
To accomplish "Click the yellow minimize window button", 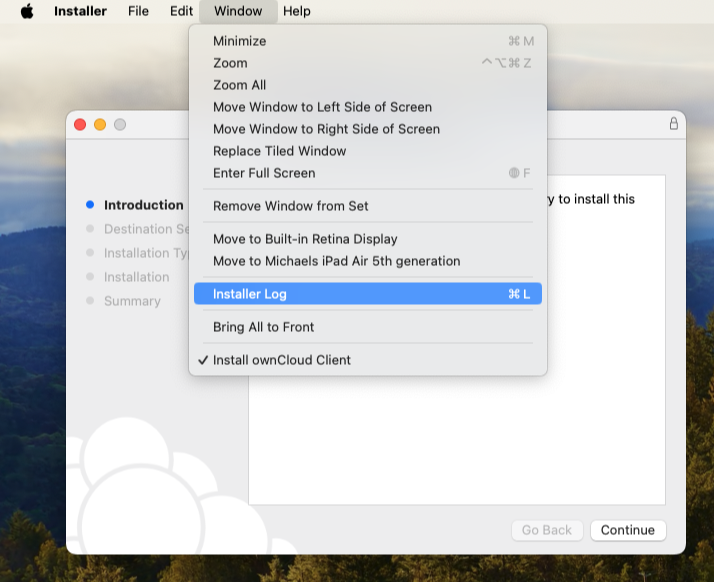I will click(x=100, y=124).
